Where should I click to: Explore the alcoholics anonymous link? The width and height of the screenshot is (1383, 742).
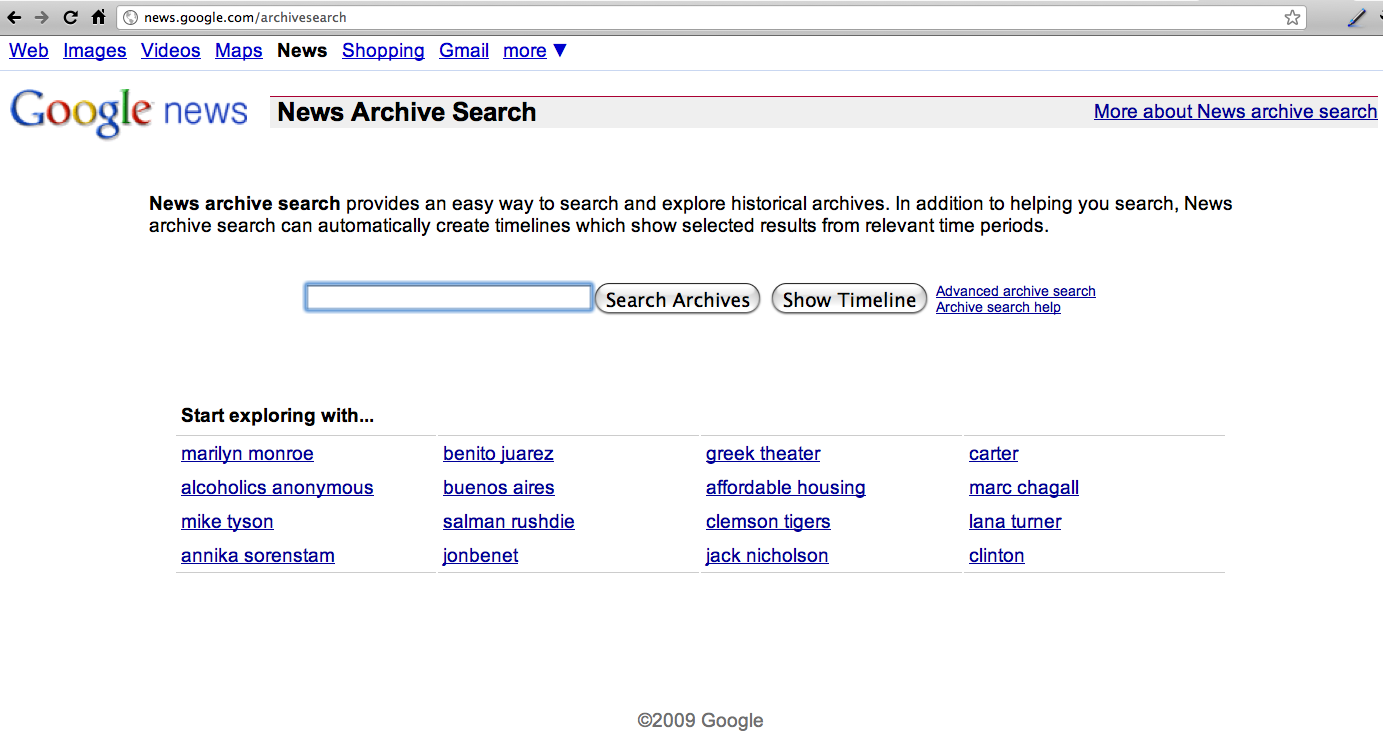point(277,487)
